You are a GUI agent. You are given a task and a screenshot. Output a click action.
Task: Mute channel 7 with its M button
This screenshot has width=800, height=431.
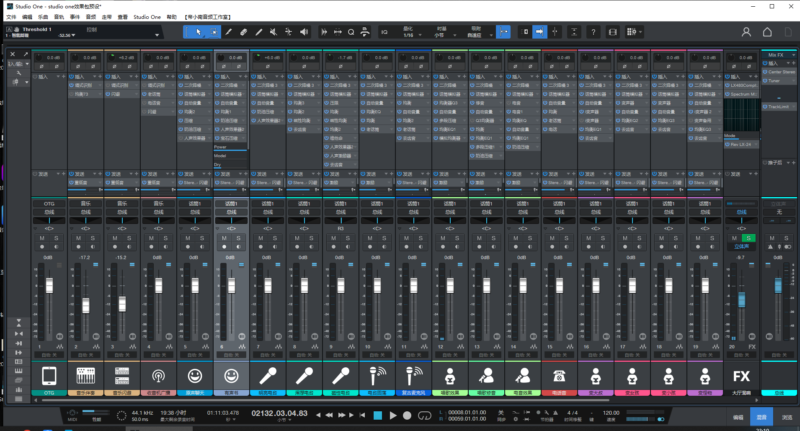(x=261, y=238)
